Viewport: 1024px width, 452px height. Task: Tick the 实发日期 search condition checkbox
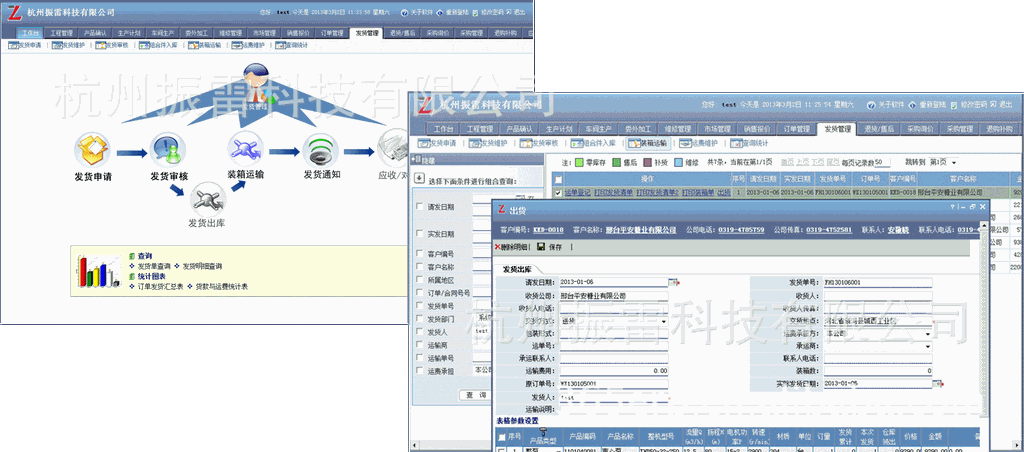[x=419, y=233]
